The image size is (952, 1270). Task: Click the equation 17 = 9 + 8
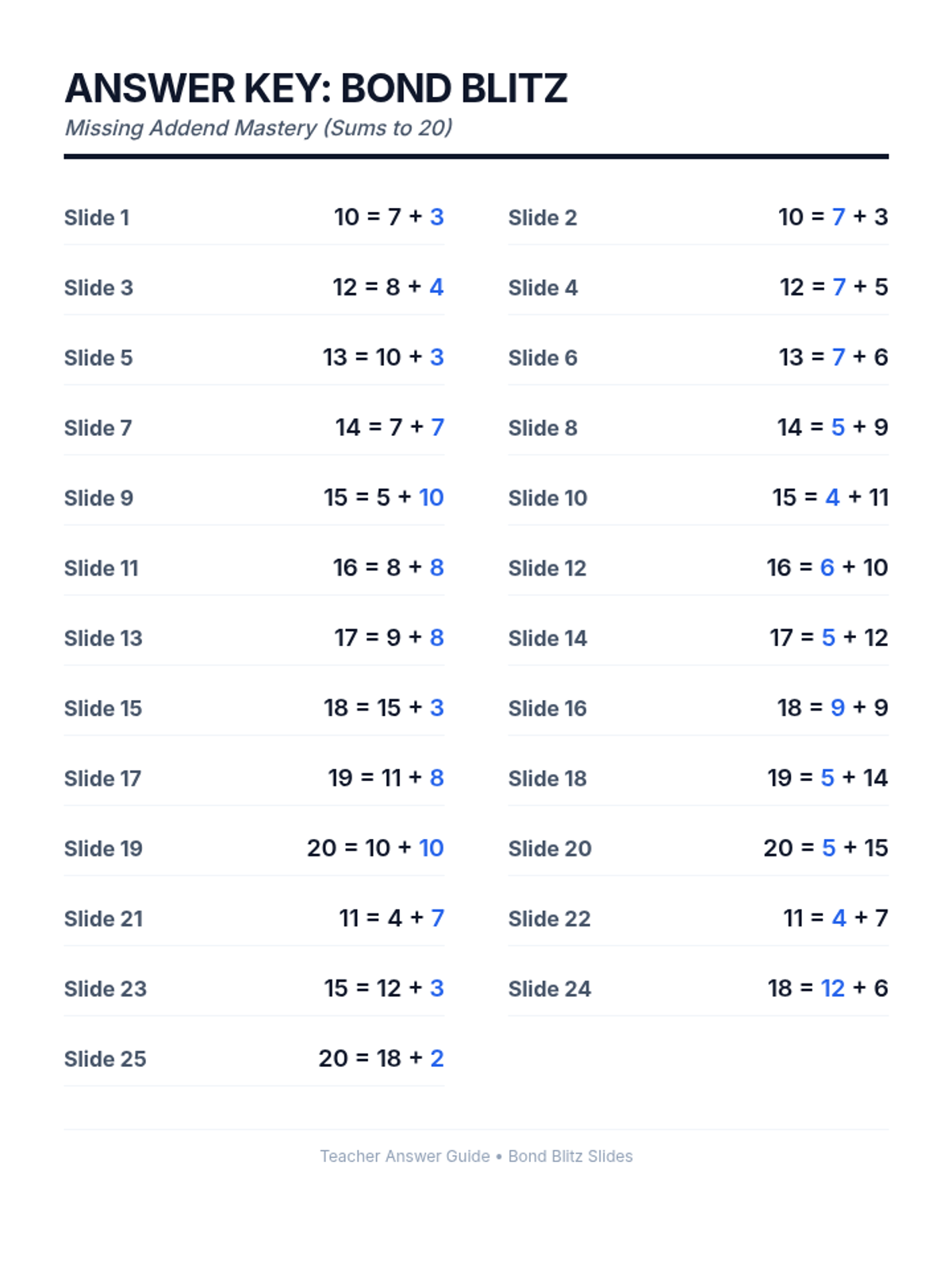point(388,638)
